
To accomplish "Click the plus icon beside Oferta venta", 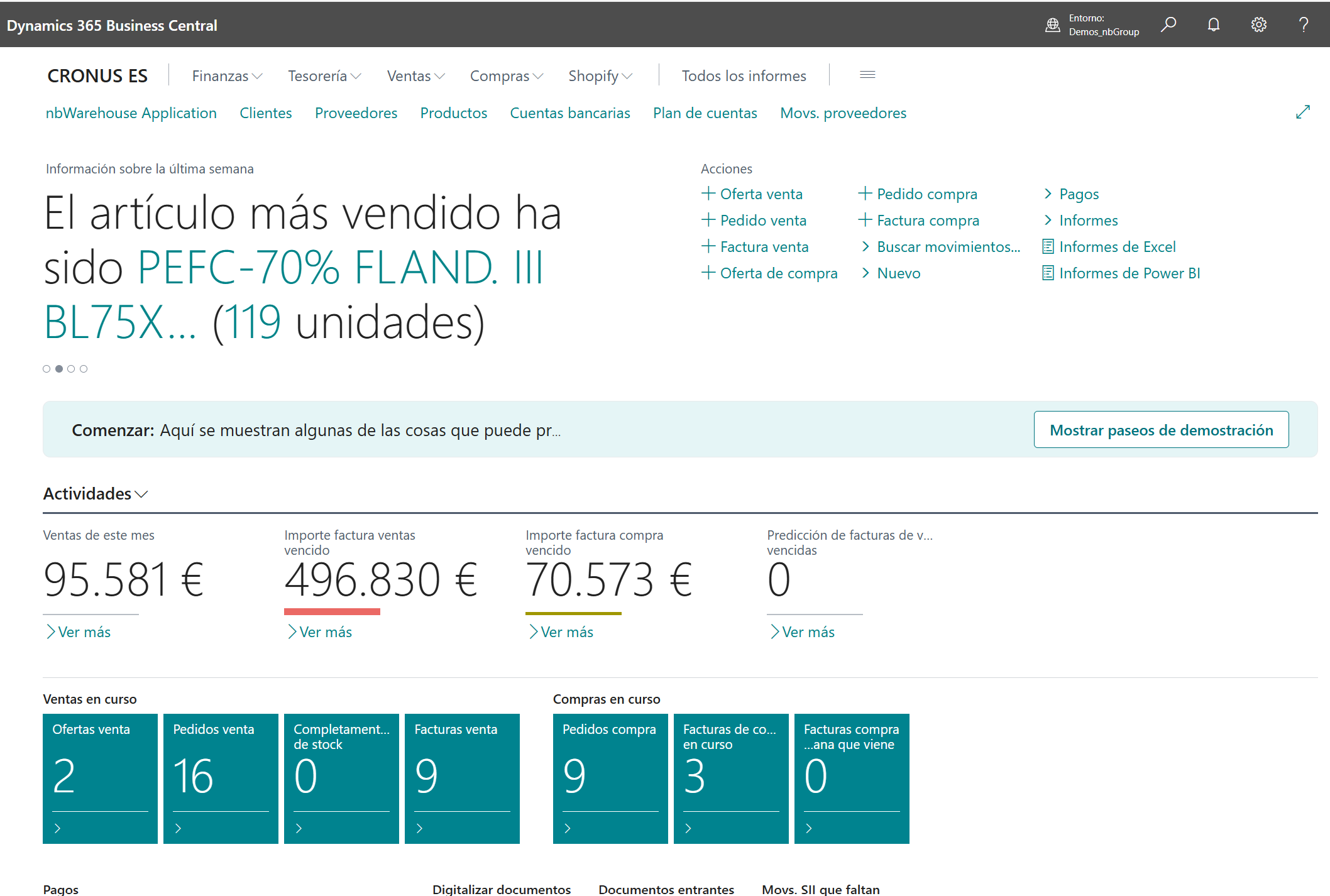I will (708, 193).
